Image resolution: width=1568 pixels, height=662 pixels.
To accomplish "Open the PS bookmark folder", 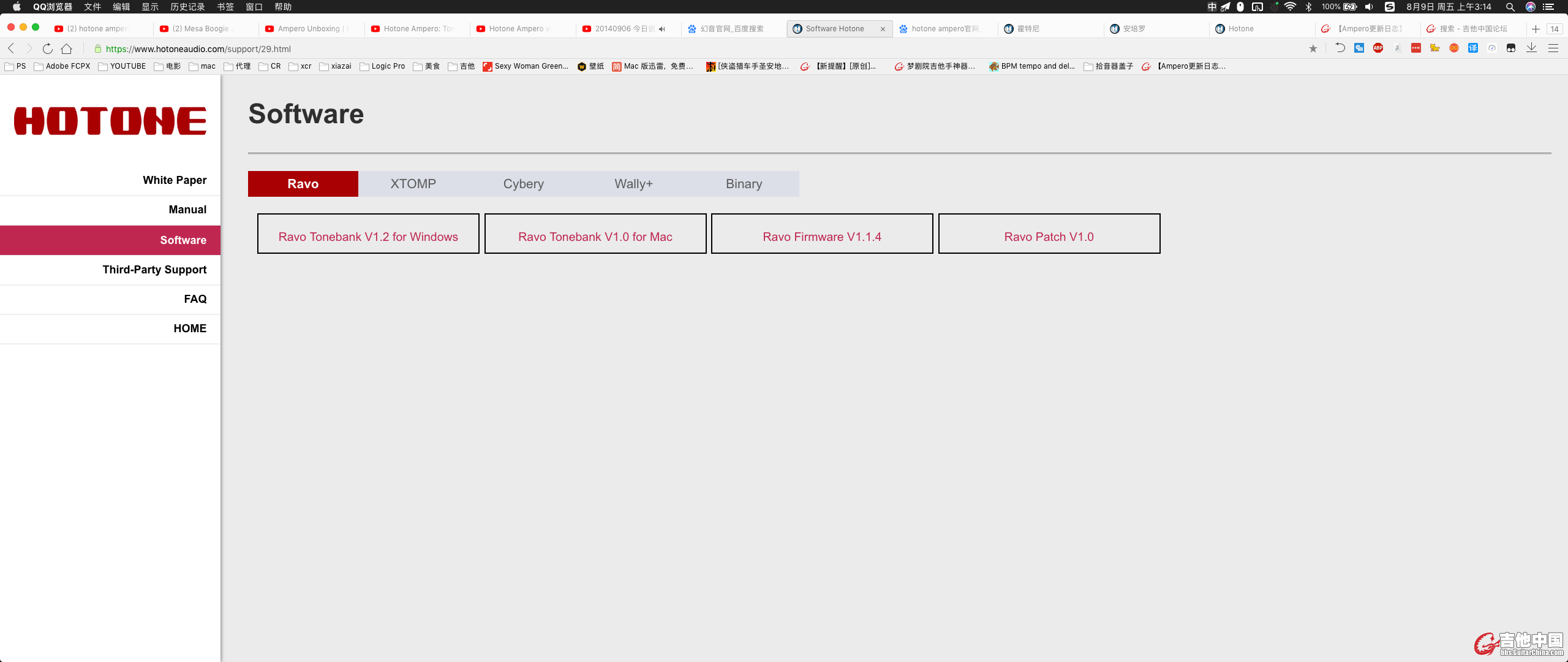I will coord(15,66).
